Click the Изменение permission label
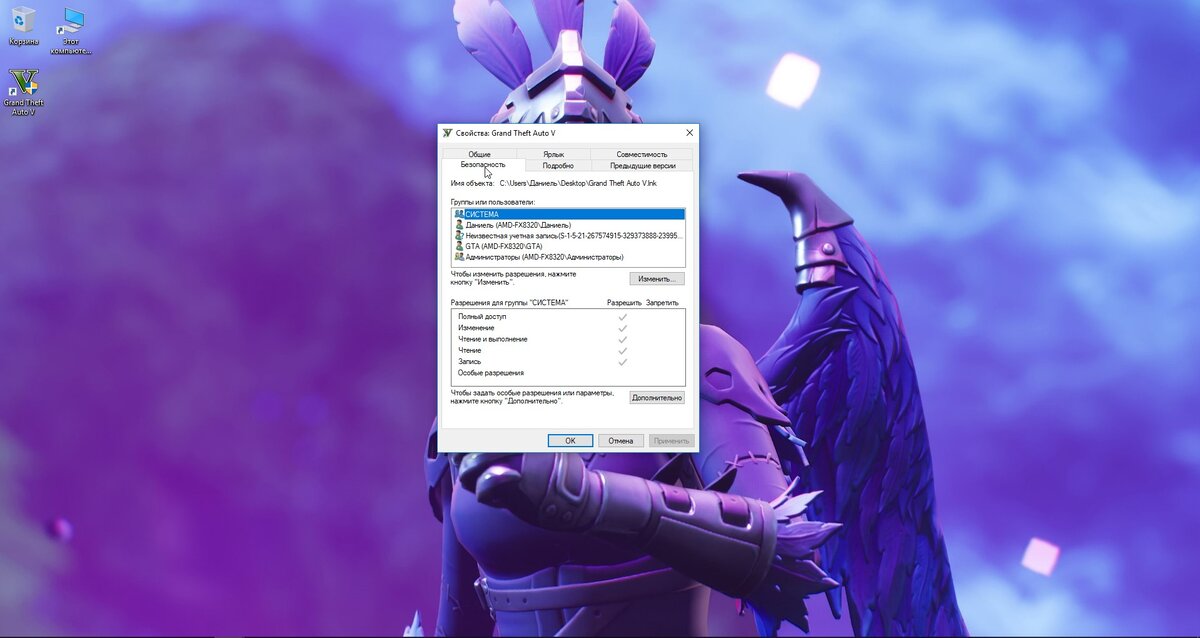 pyautogui.click(x=476, y=328)
